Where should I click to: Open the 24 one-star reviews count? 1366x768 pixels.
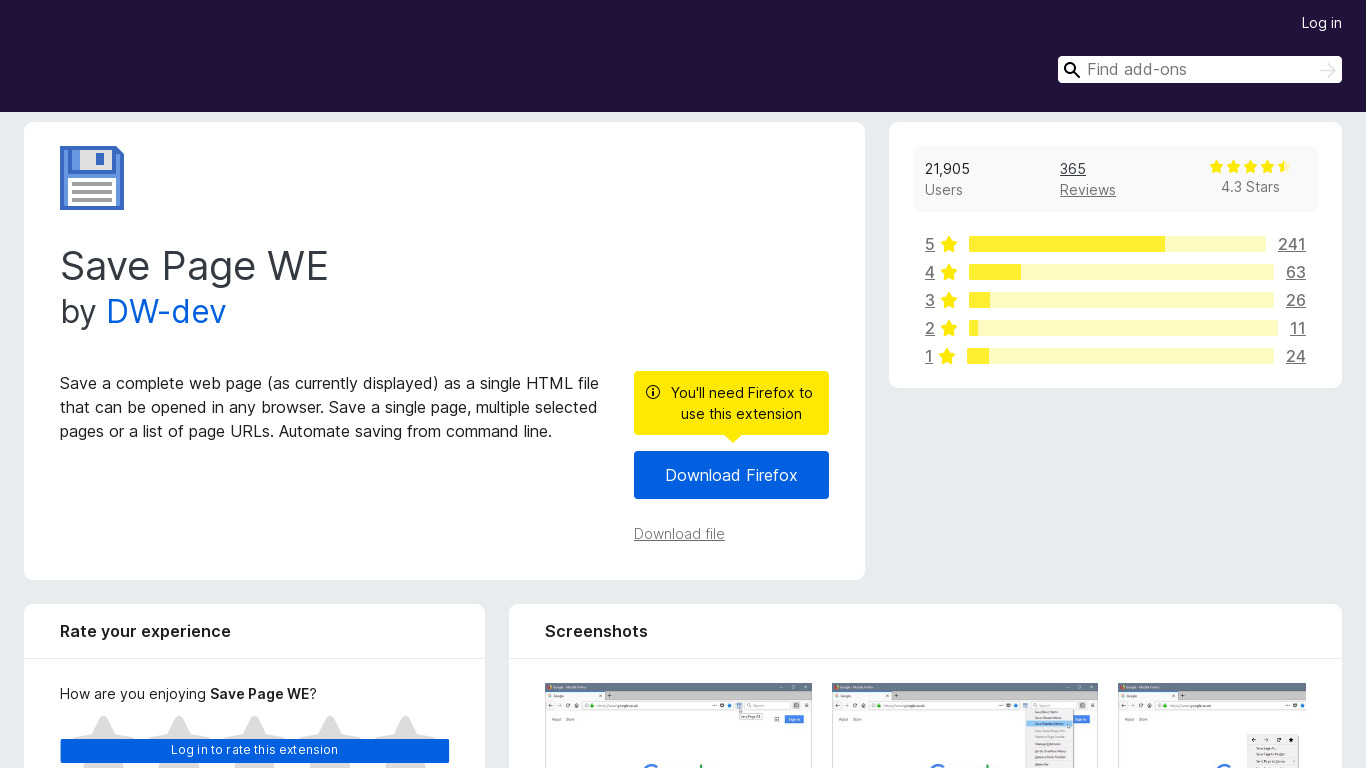[1296, 356]
